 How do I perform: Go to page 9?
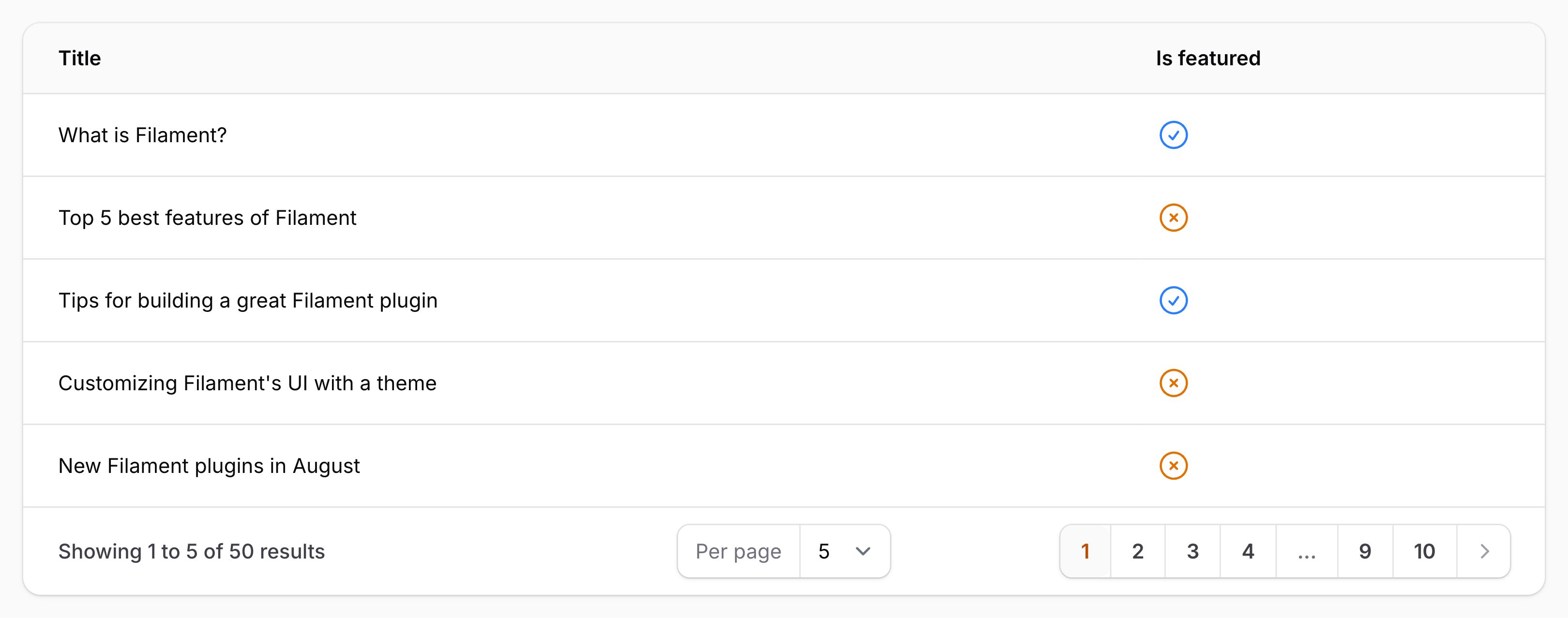(1364, 551)
